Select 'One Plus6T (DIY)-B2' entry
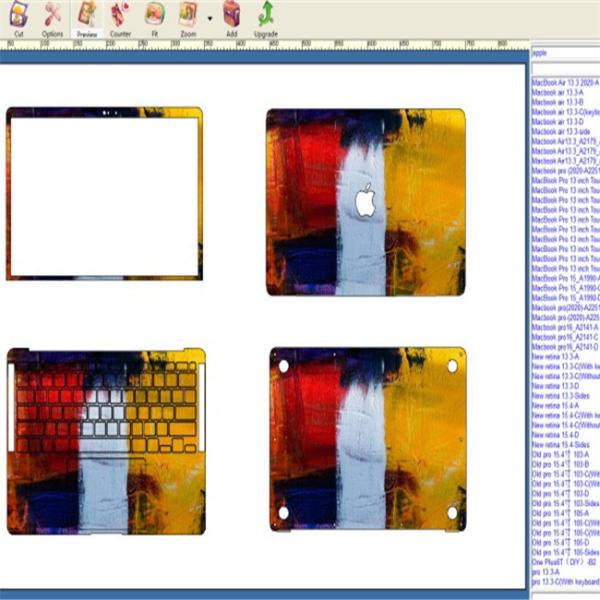The image size is (600, 600). (x=564, y=562)
